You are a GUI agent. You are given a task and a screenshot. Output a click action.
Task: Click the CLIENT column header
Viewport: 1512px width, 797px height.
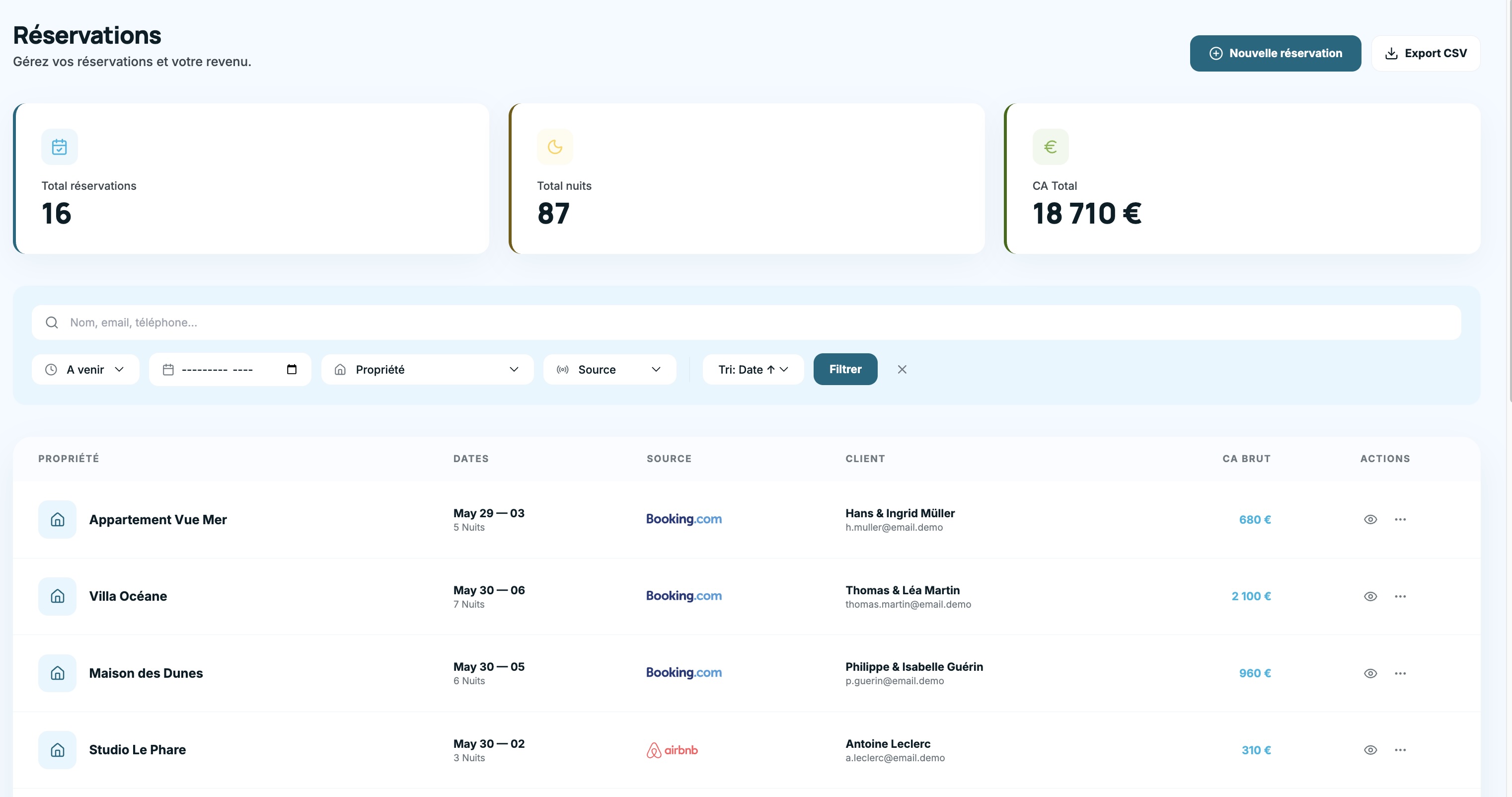[x=865, y=459]
